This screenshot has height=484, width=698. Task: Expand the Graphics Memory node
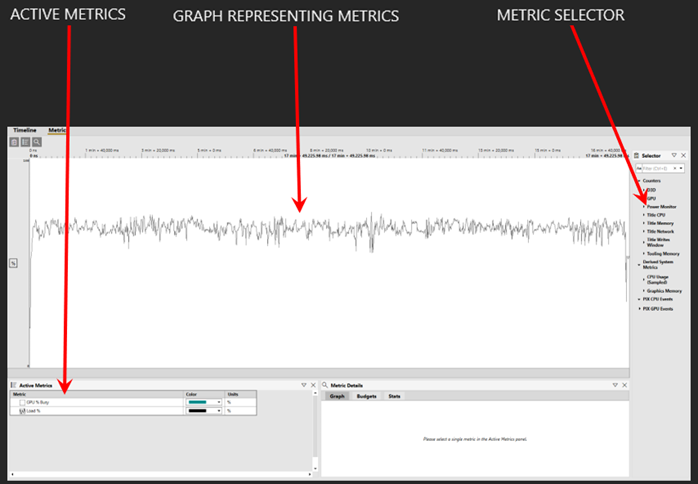(x=644, y=291)
